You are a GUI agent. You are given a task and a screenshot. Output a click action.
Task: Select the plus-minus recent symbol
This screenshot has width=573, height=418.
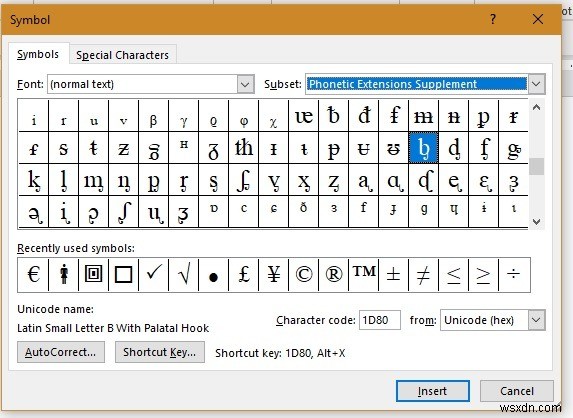tap(394, 274)
